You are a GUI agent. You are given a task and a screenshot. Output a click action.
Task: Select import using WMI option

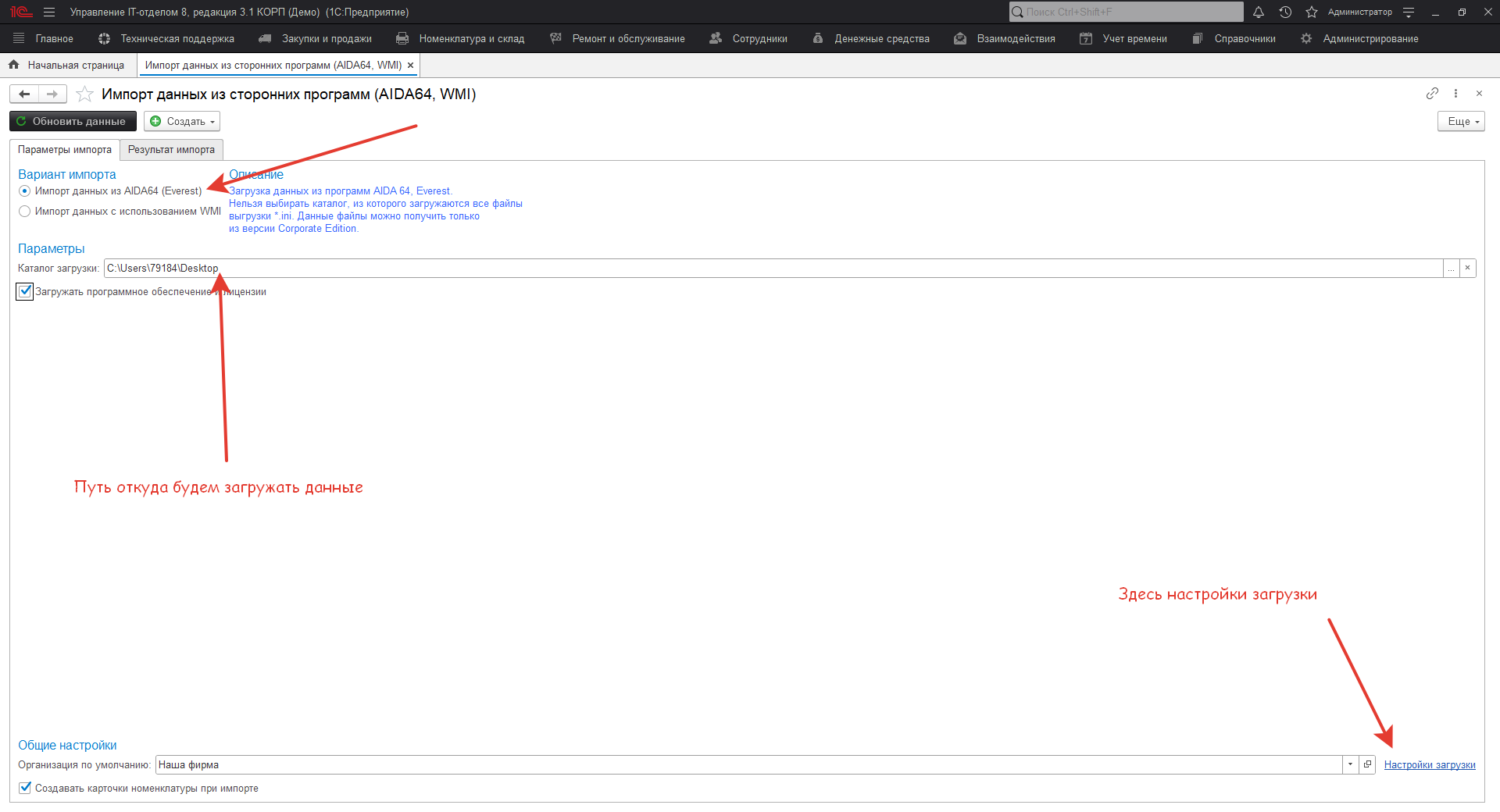[x=25, y=212]
